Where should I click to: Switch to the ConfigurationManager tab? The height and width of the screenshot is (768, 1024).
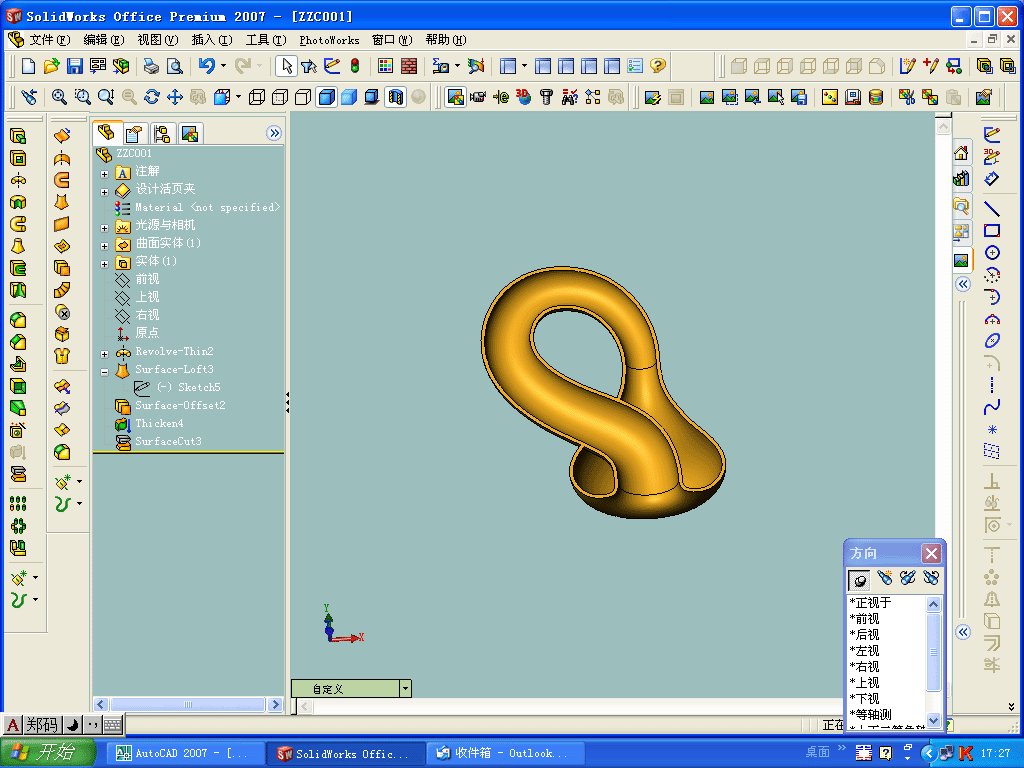point(162,134)
